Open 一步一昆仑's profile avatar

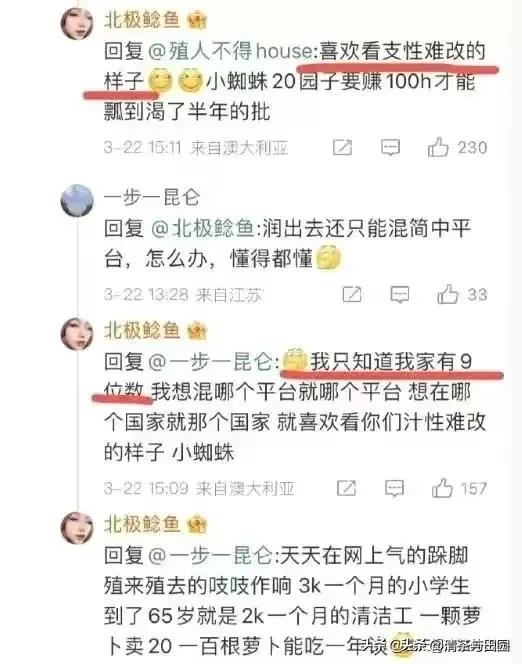pyautogui.click(x=77, y=200)
